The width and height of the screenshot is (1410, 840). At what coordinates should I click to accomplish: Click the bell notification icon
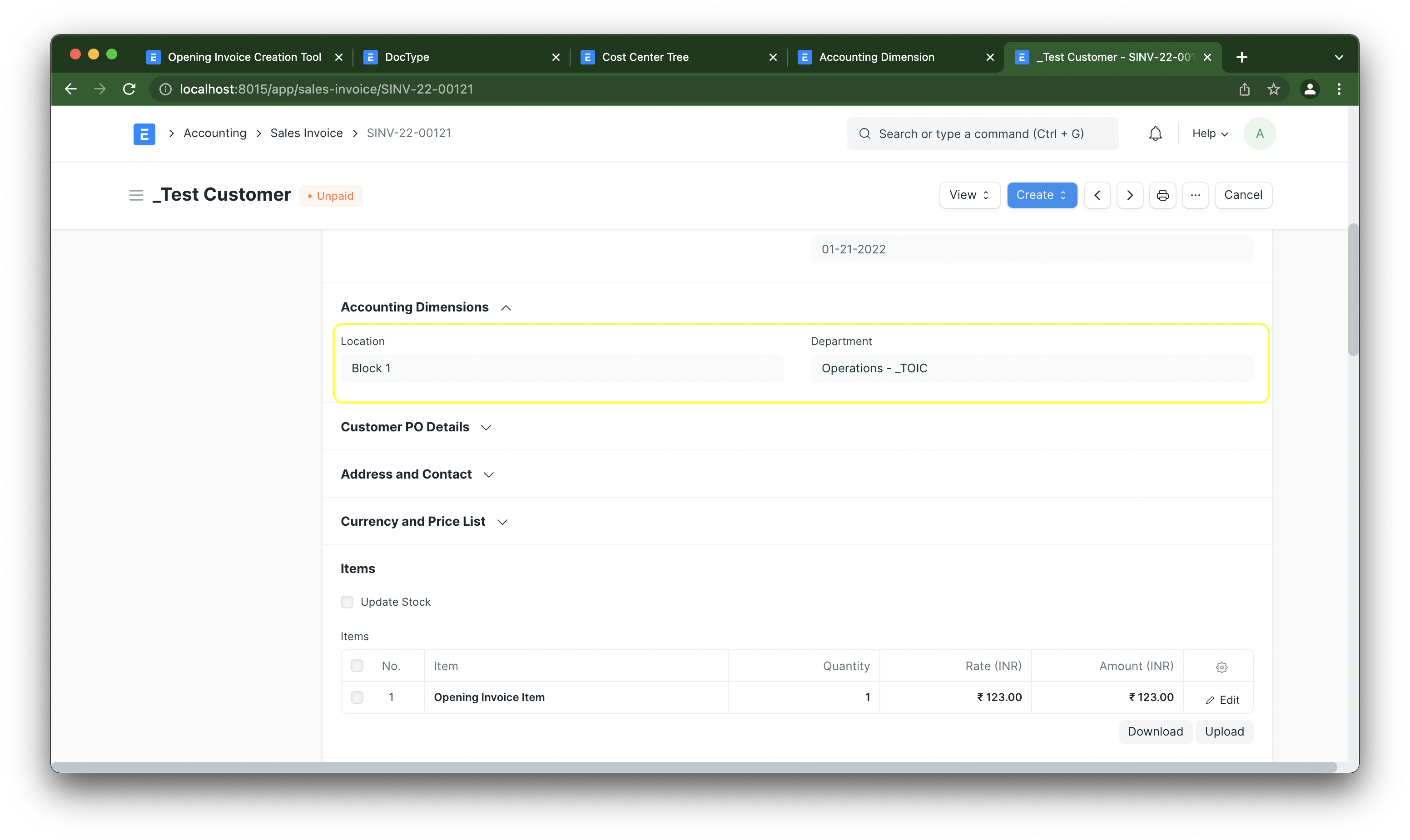1155,133
